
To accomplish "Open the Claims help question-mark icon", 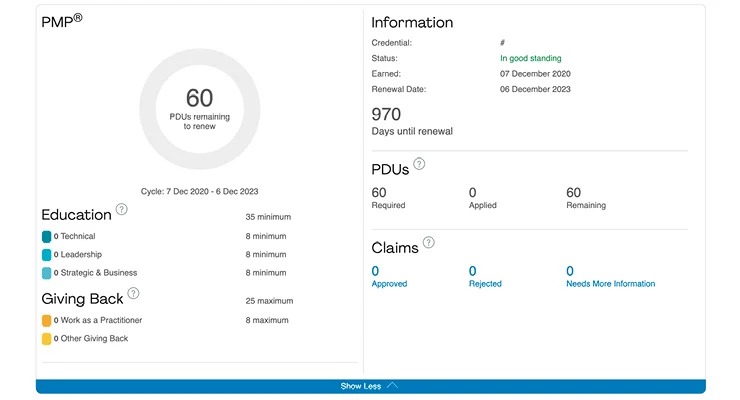I will [429, 242].
